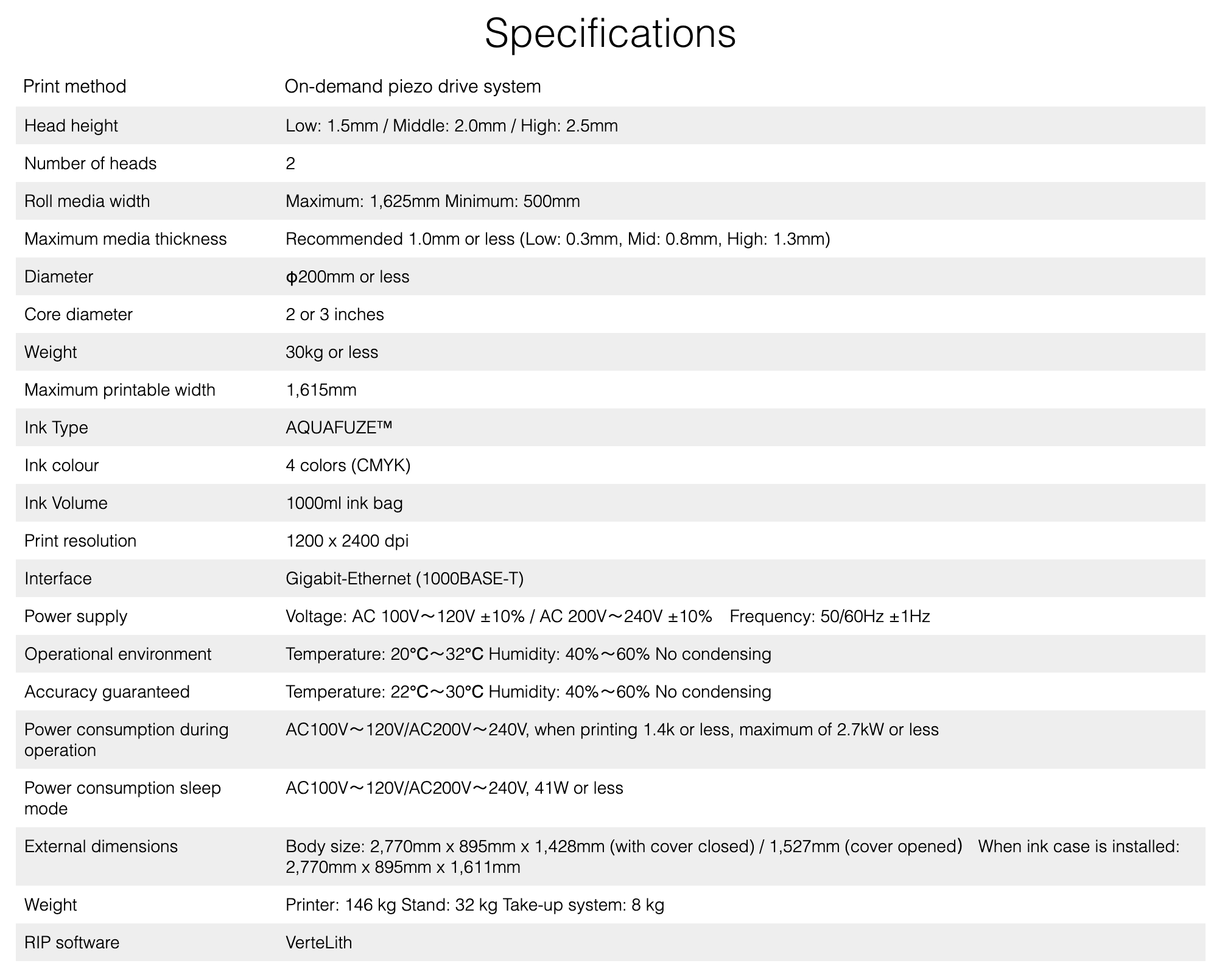Image resolution: width=1225 pixels, height=980 pixels.
Task: Click the AQUAFUZE ink type value
Action: tap(339, 427)
